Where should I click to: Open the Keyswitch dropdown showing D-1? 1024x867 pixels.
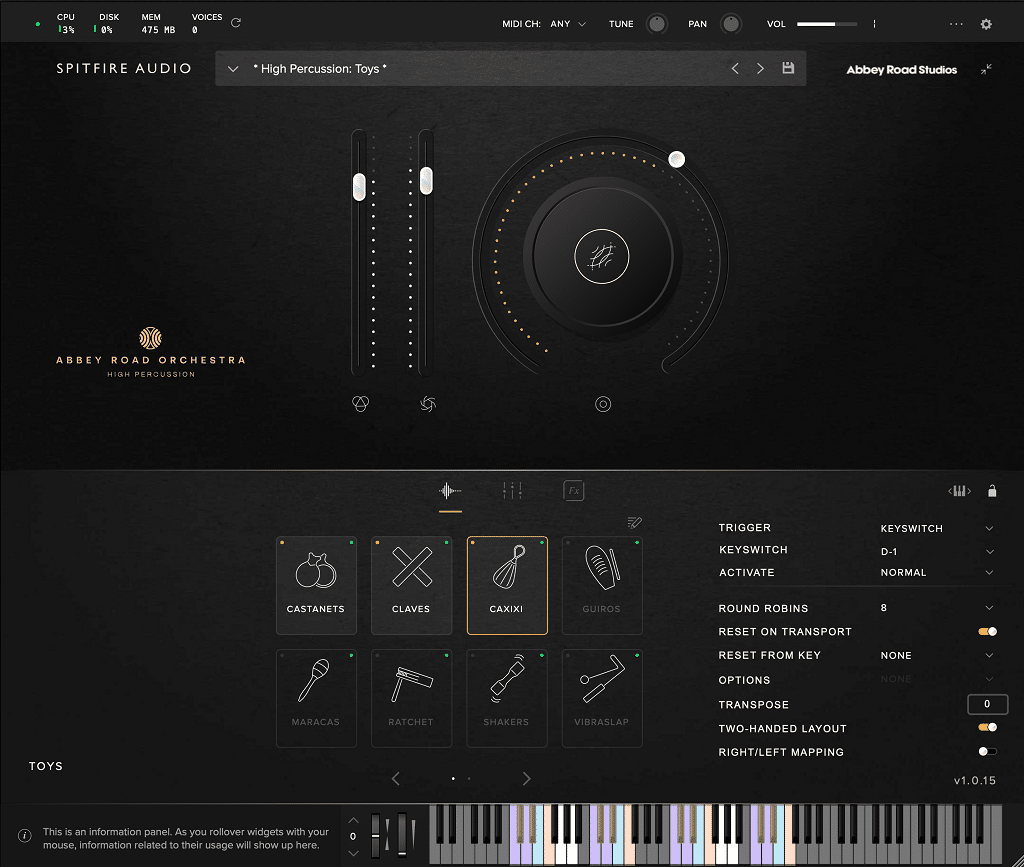coord(936,552)
